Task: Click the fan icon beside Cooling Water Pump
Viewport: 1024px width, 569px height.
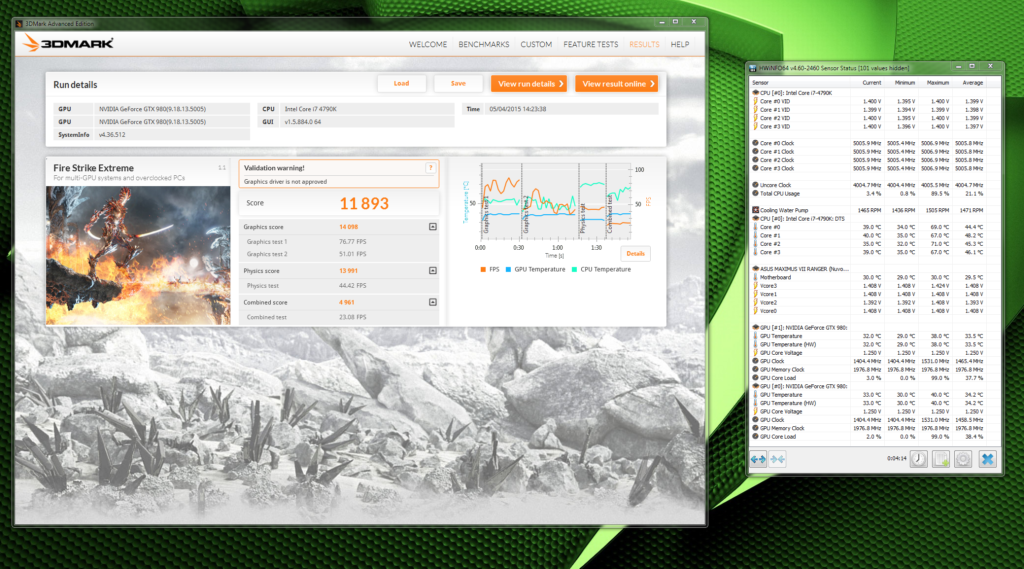Action: point(756,210)
